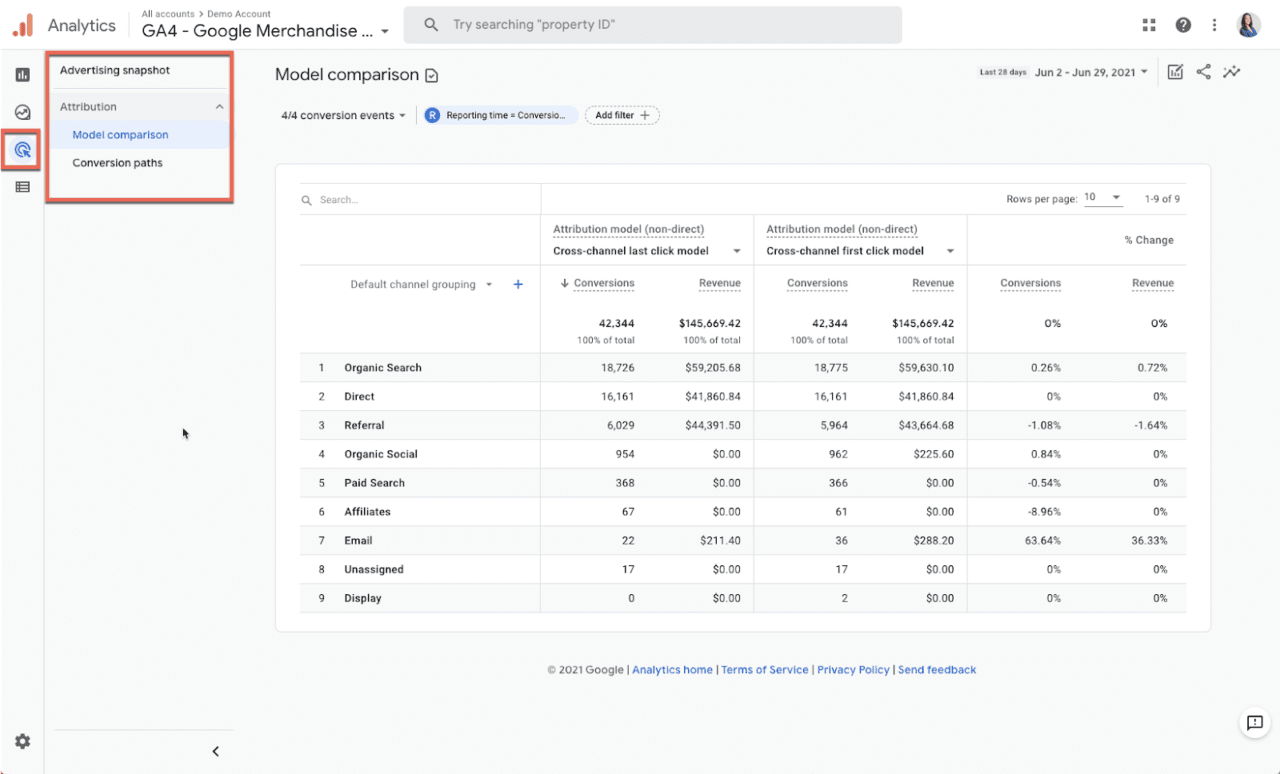
Task: Open the Admin settings gear
Action: pos(21,741)
